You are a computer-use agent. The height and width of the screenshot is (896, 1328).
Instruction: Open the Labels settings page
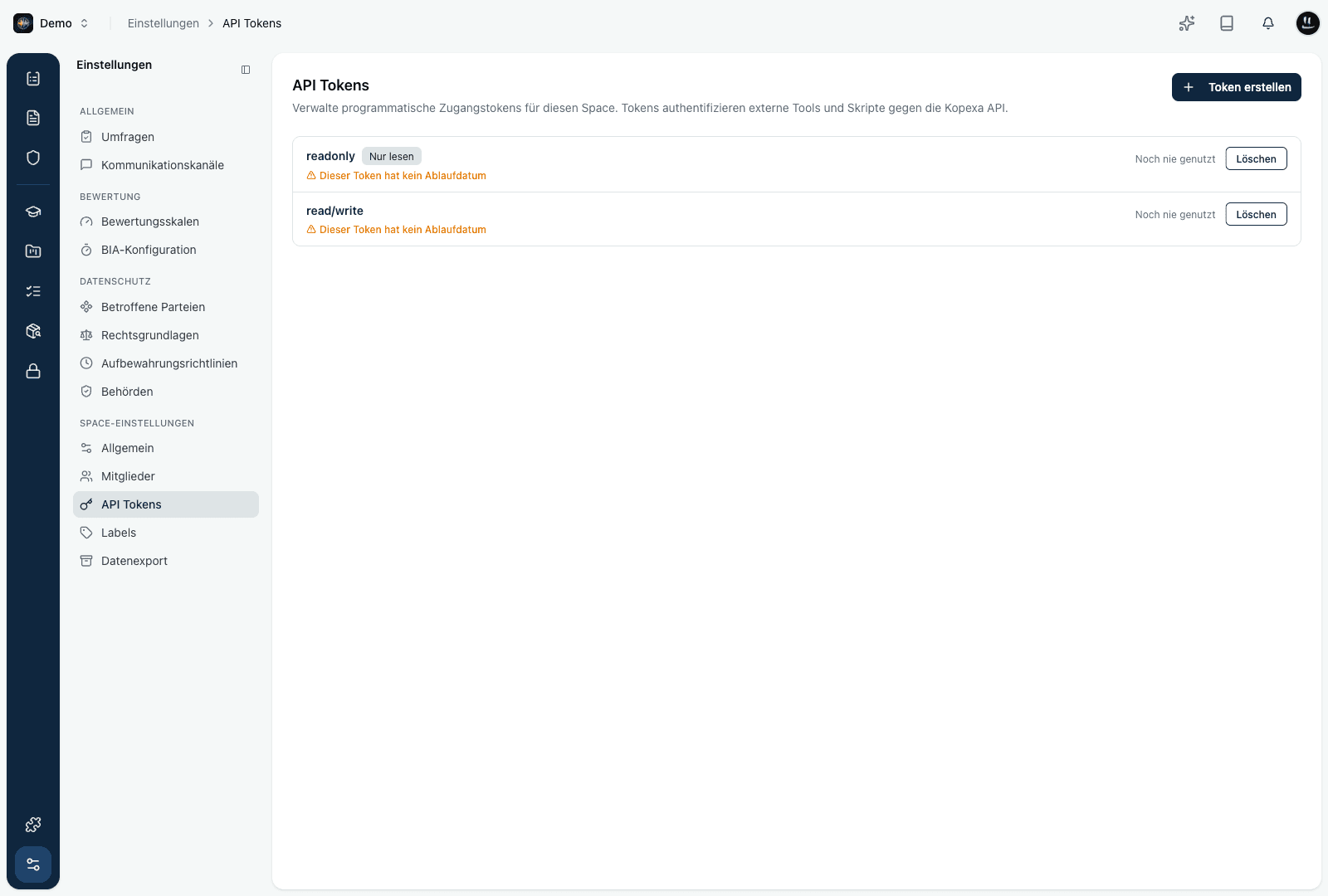166,533
